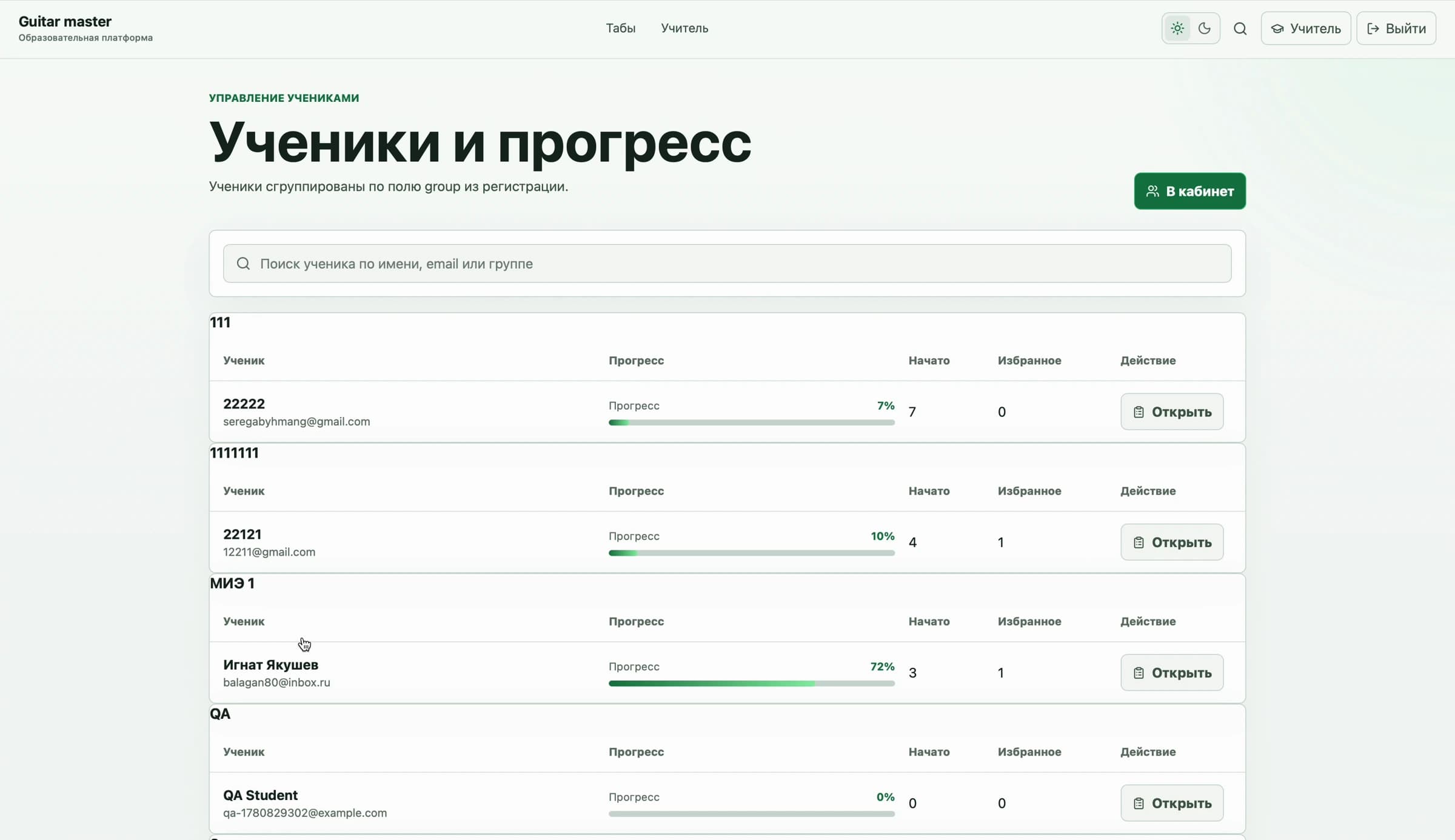Log out with the Выйти button
Image resolution: width=1455 pixels, height=840 pixels.
(1396, 28)
